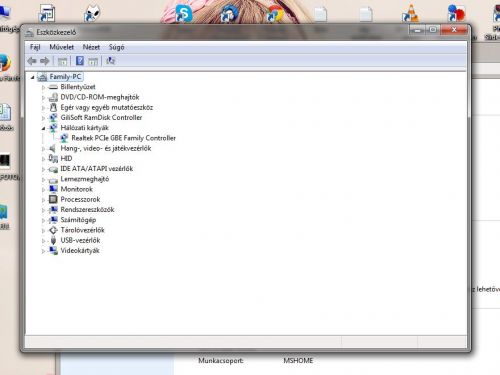
Task: Expand the Monitorok node arrow
Action: click(x=43, y=190)
